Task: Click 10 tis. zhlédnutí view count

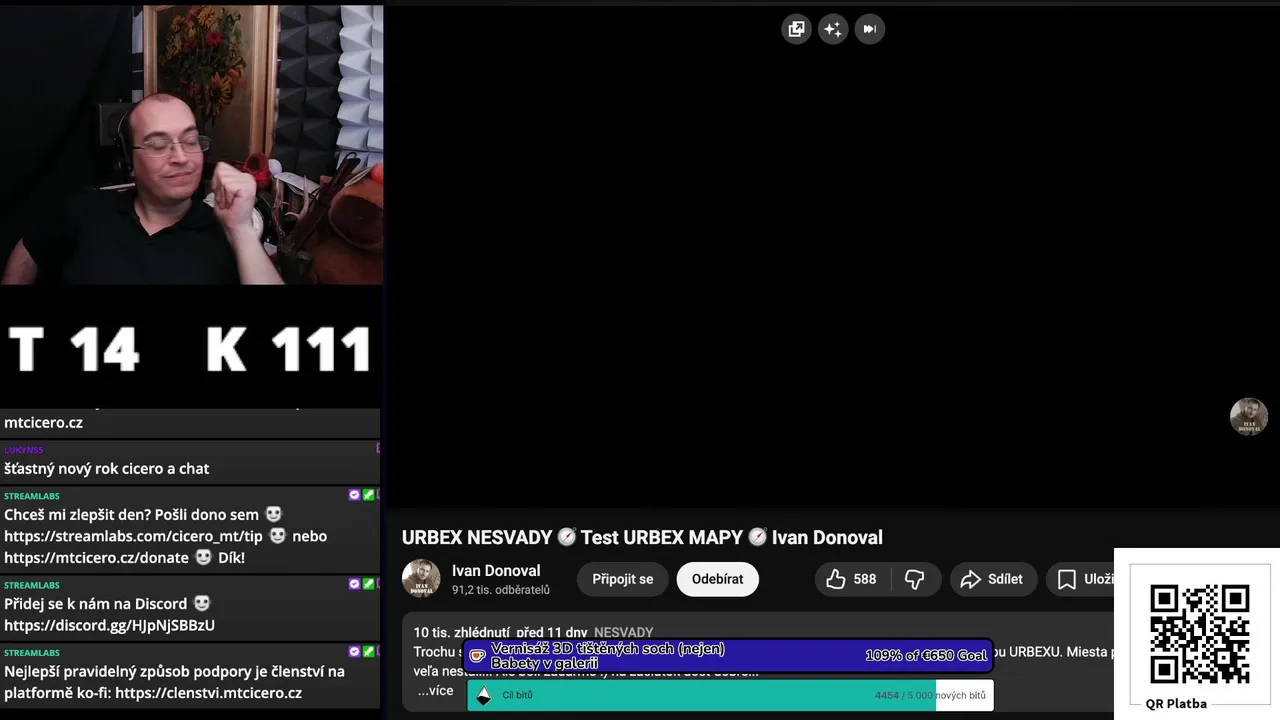Action: [461, 633]
